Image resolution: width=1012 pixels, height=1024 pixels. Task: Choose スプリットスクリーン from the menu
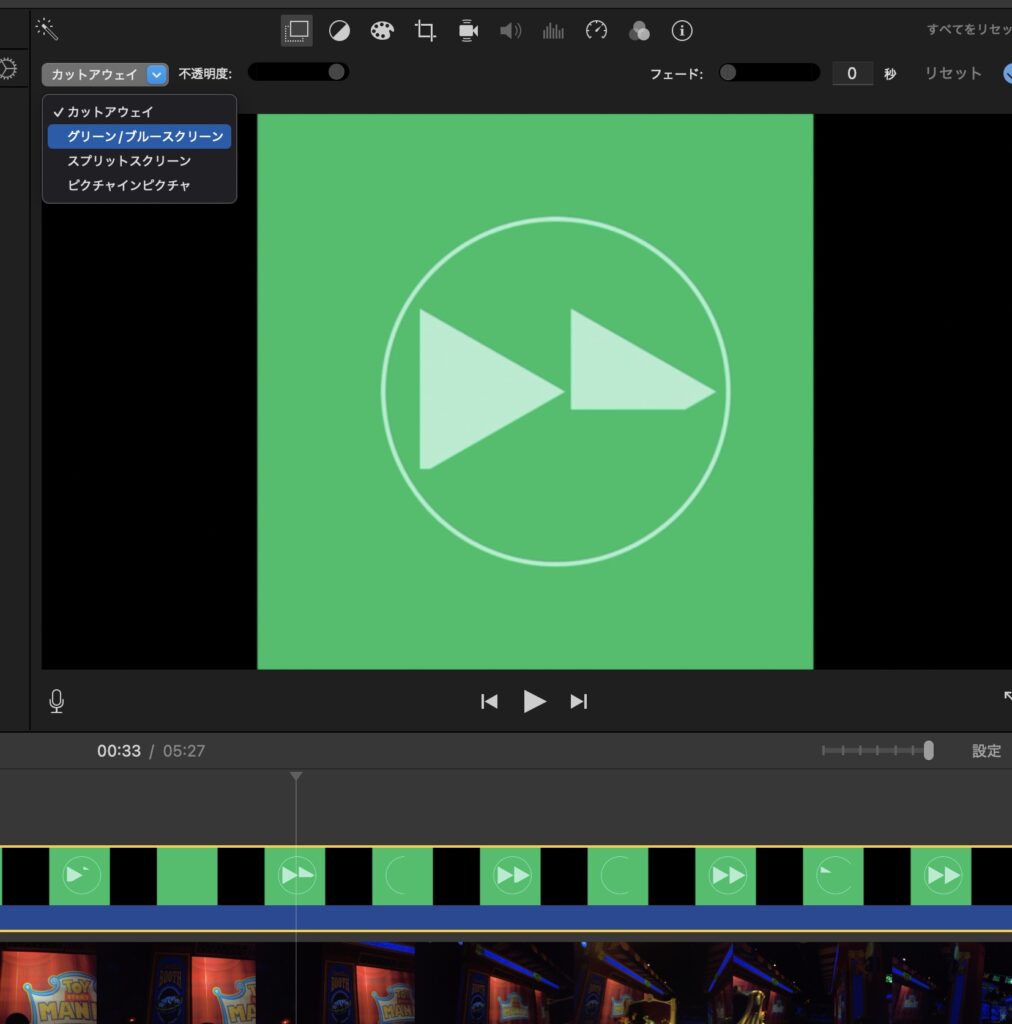click(129, 161)
